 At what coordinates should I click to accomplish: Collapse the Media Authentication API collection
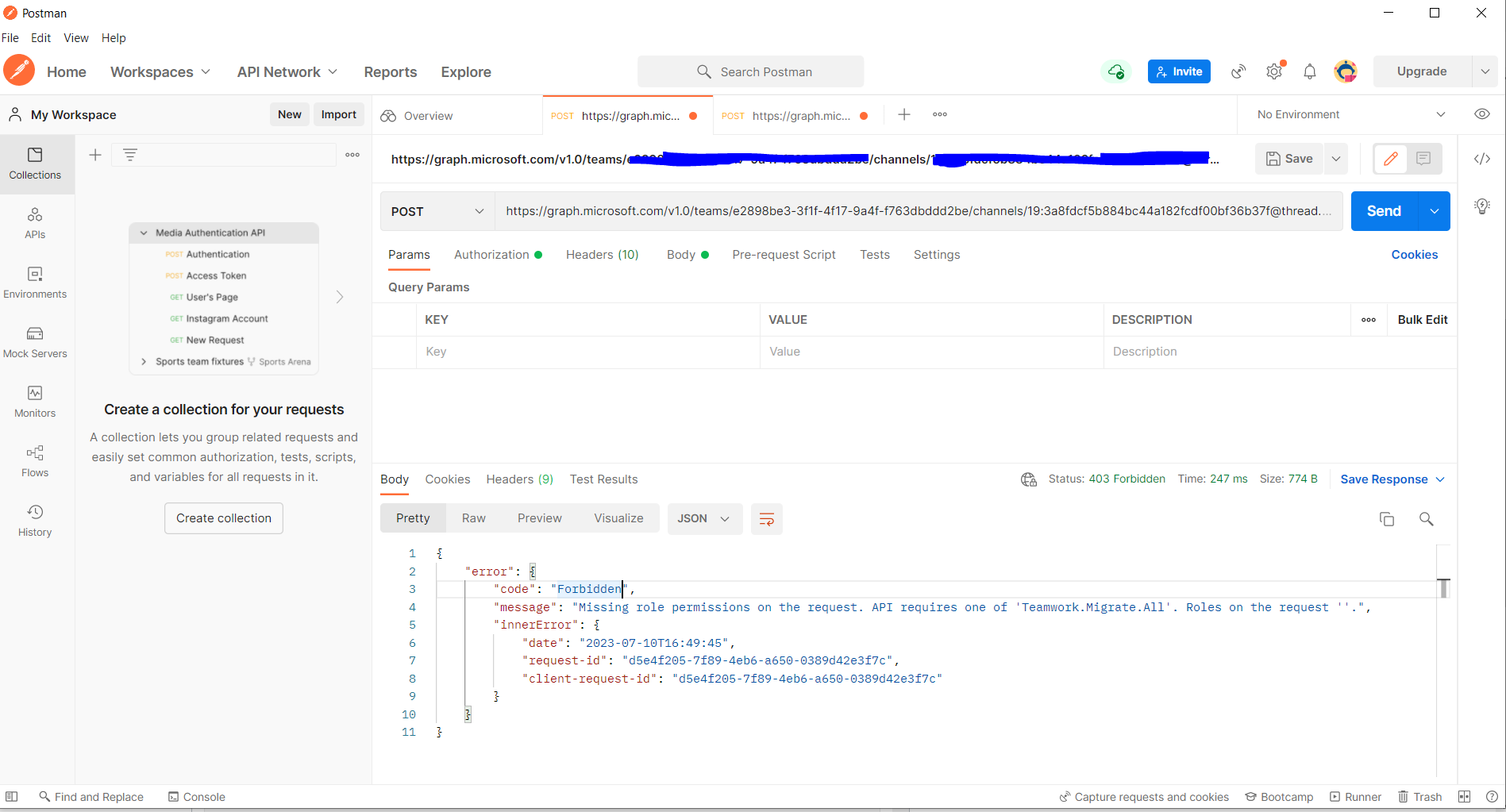[144, 233]
